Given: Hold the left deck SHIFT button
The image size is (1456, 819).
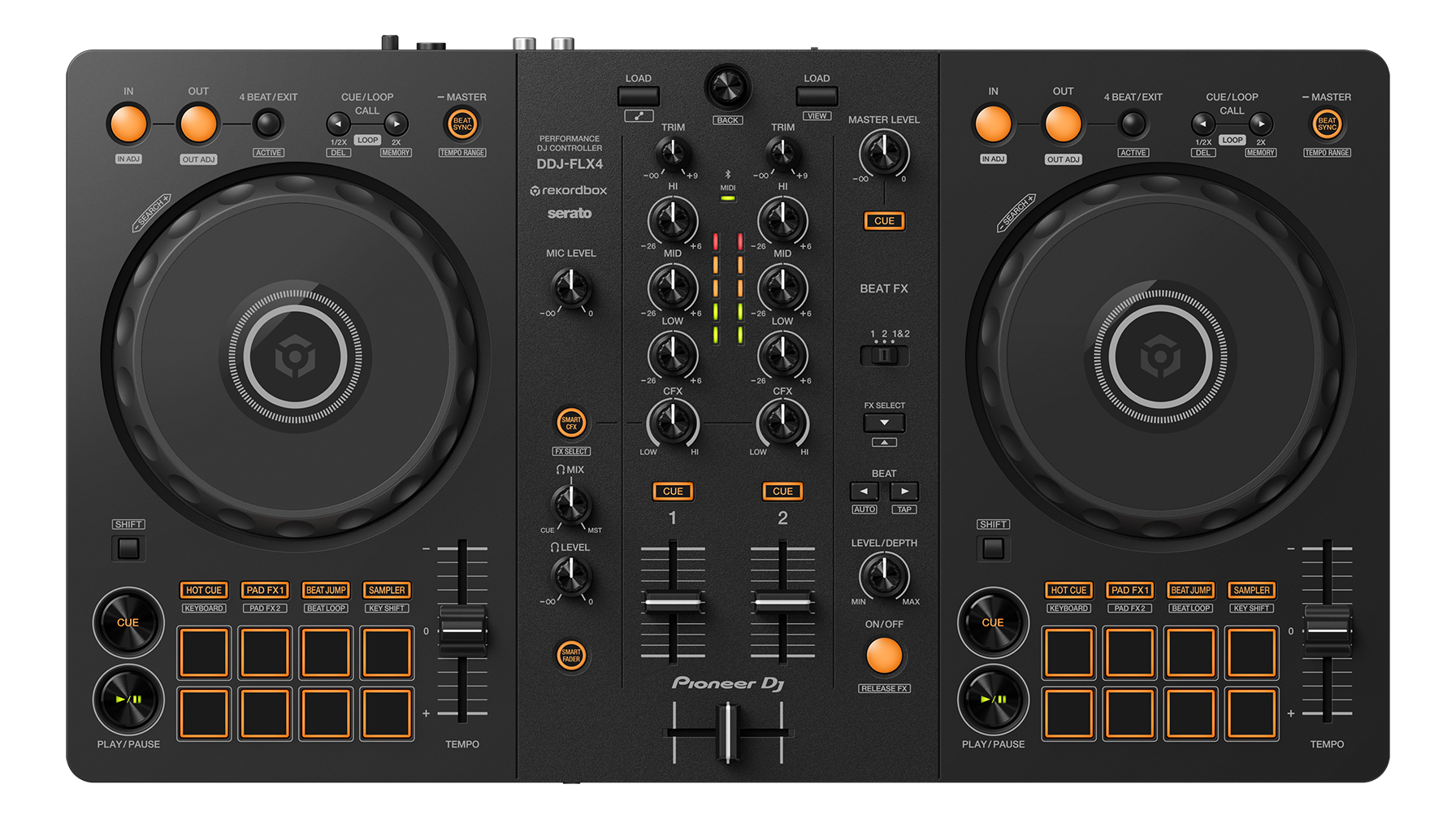Looking at the screenshot, I should [128, 548].
